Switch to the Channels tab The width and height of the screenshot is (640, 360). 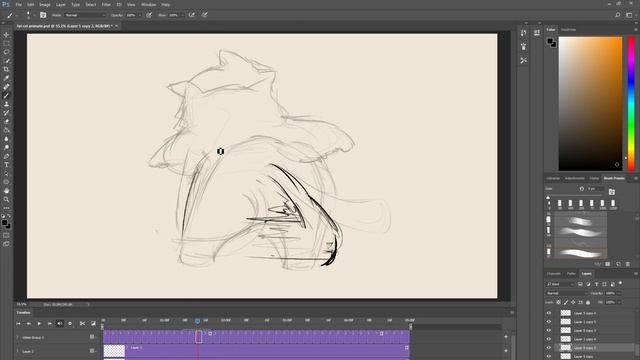554,273
